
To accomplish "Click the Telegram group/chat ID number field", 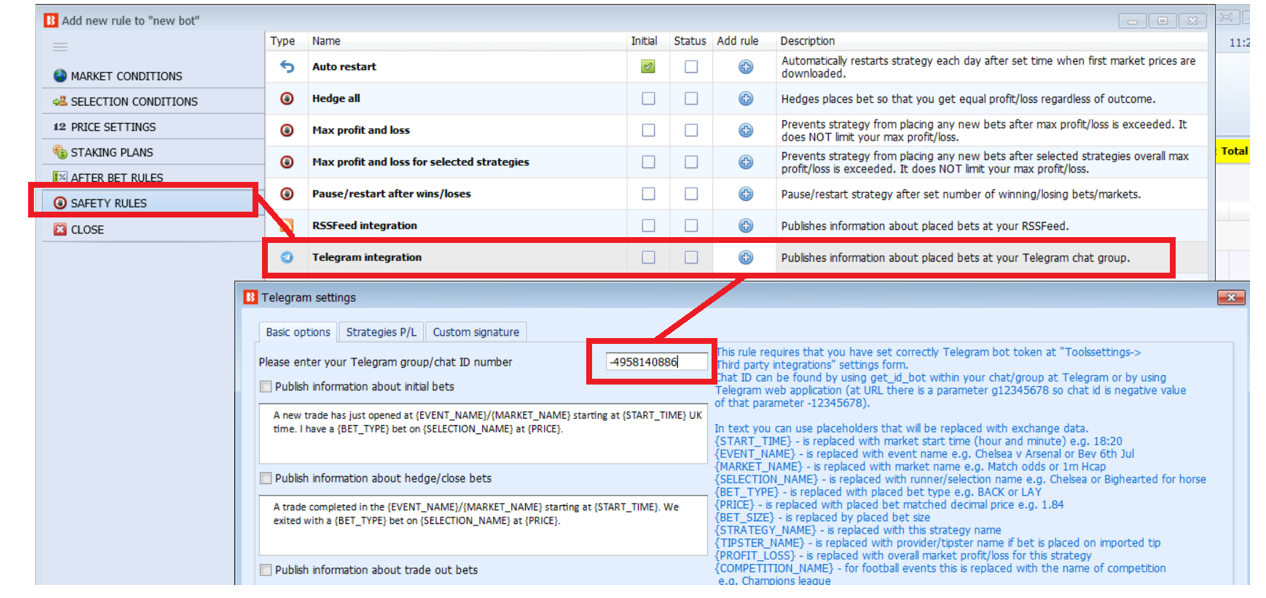I will click(x=657, y=362).
